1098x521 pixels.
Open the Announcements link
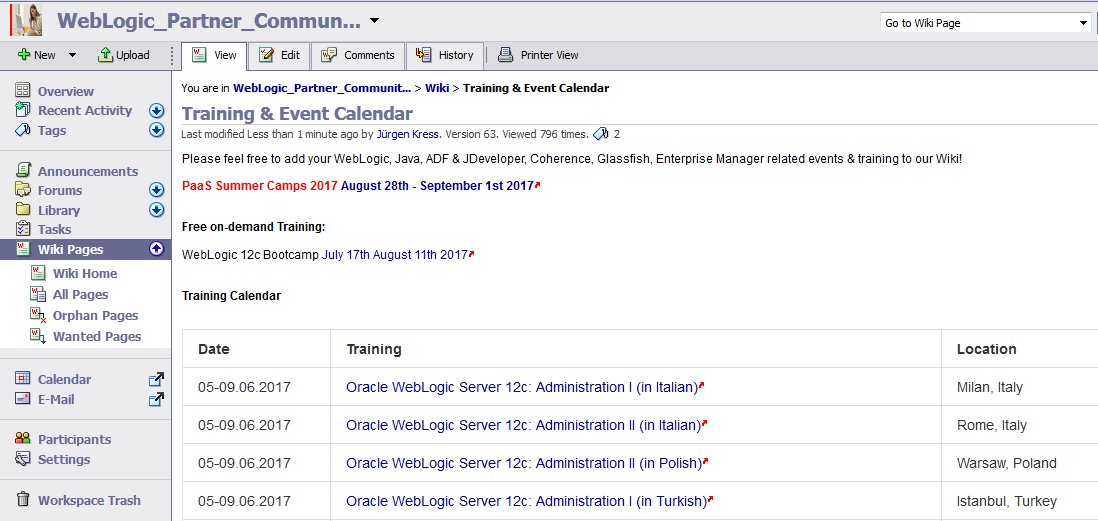pyautogui.click(x=88, y=172)
